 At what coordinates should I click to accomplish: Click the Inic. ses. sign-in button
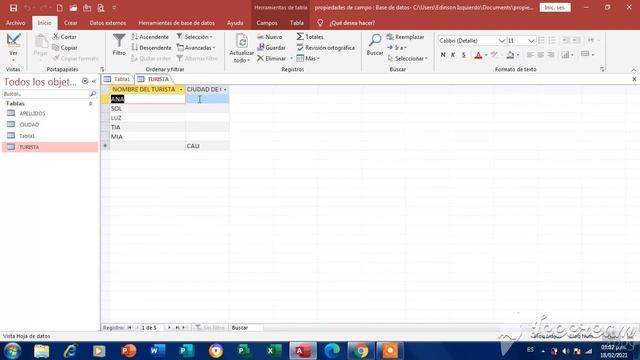tap(555, 8)
